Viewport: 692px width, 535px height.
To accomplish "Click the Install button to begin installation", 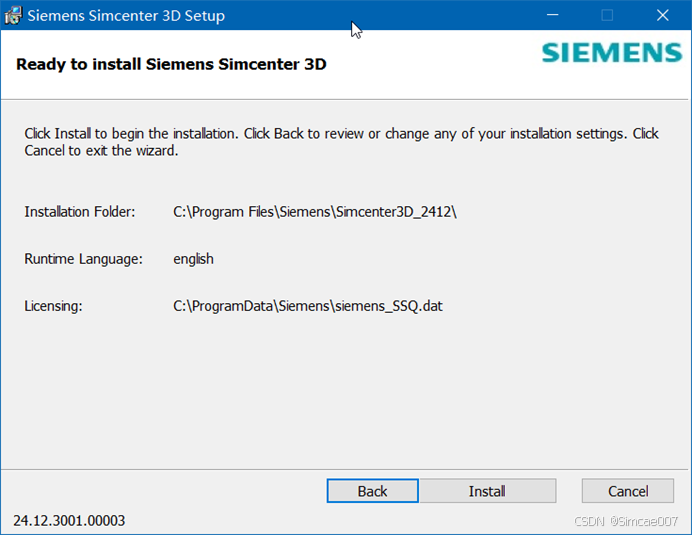I will [x=487, y=491].
